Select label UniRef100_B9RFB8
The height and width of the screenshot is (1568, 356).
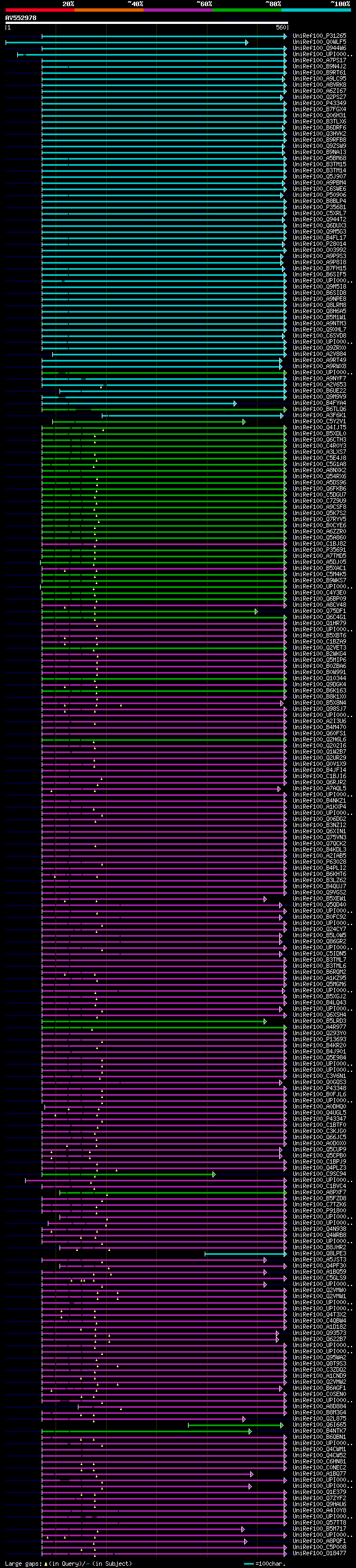click(319, 140)
